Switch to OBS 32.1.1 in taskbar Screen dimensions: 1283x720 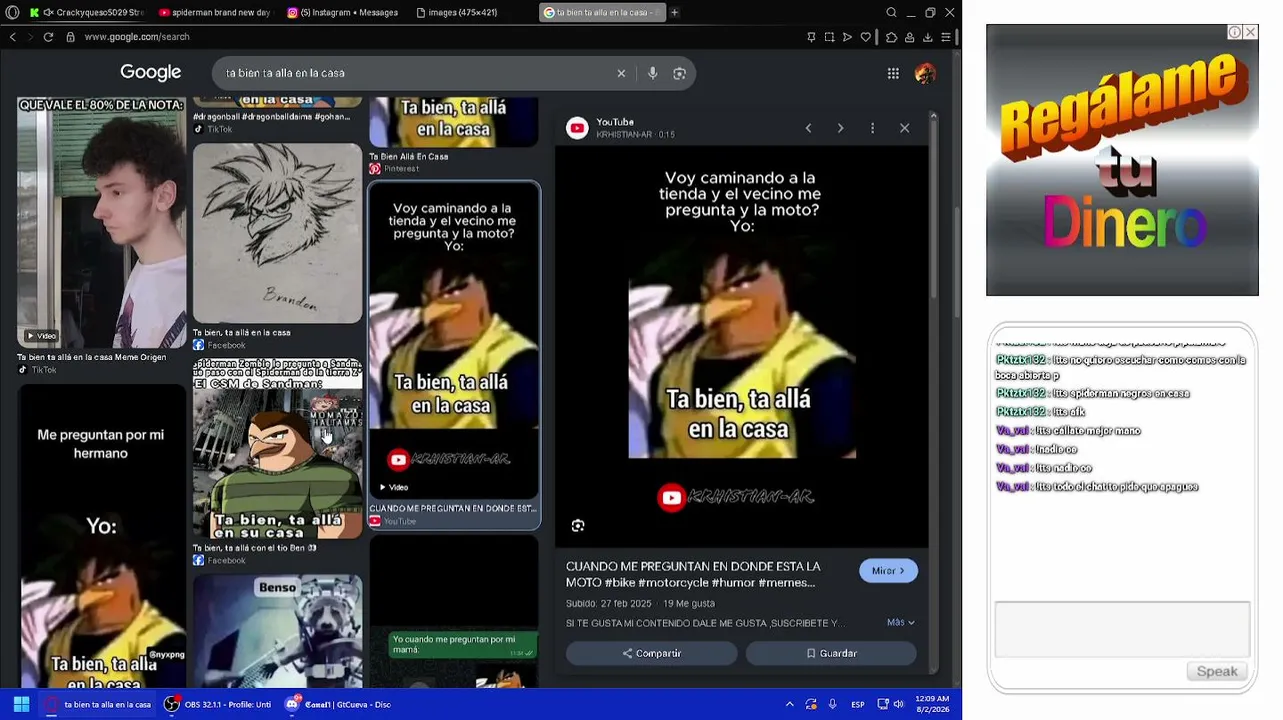217,704
